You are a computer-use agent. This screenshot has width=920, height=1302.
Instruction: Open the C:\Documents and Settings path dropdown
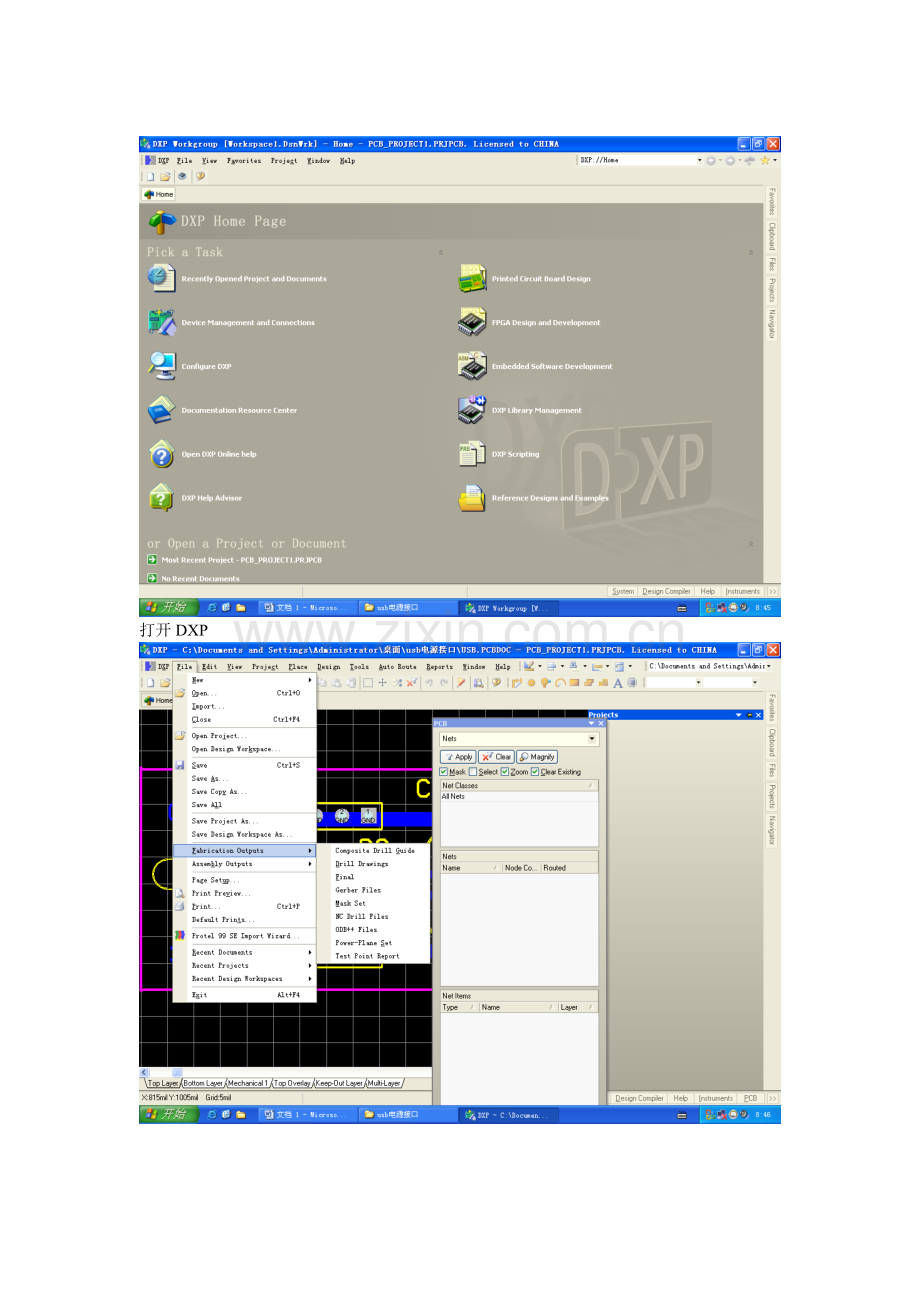click(x=767, y=666)
